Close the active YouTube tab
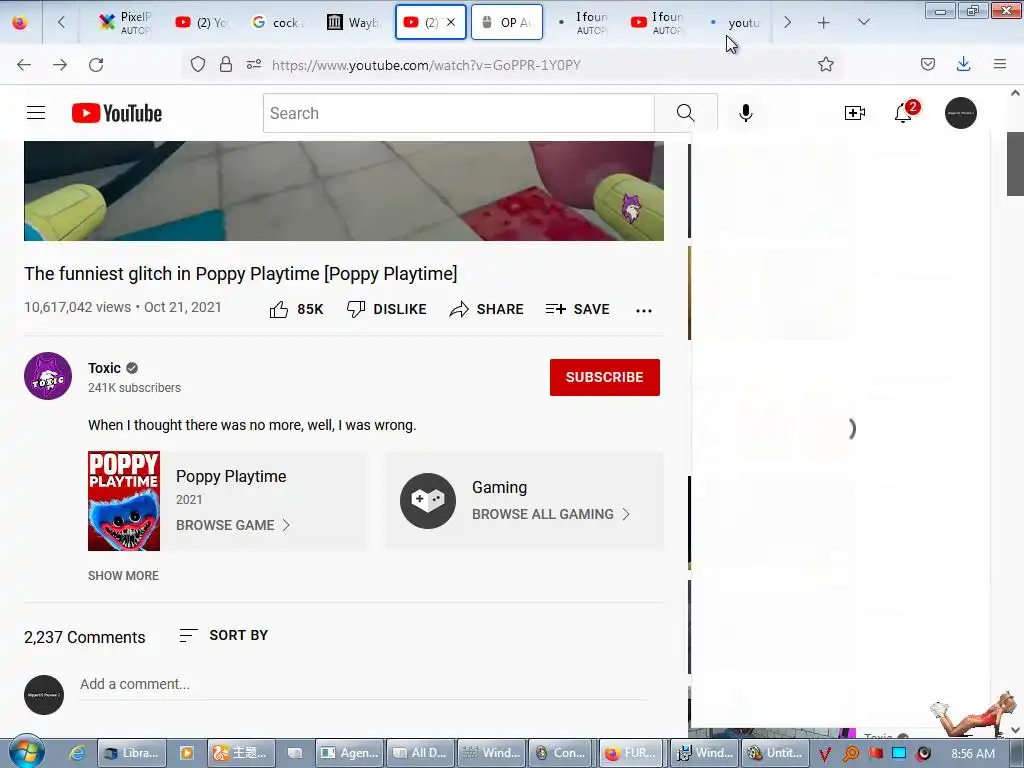 [451, 22]
